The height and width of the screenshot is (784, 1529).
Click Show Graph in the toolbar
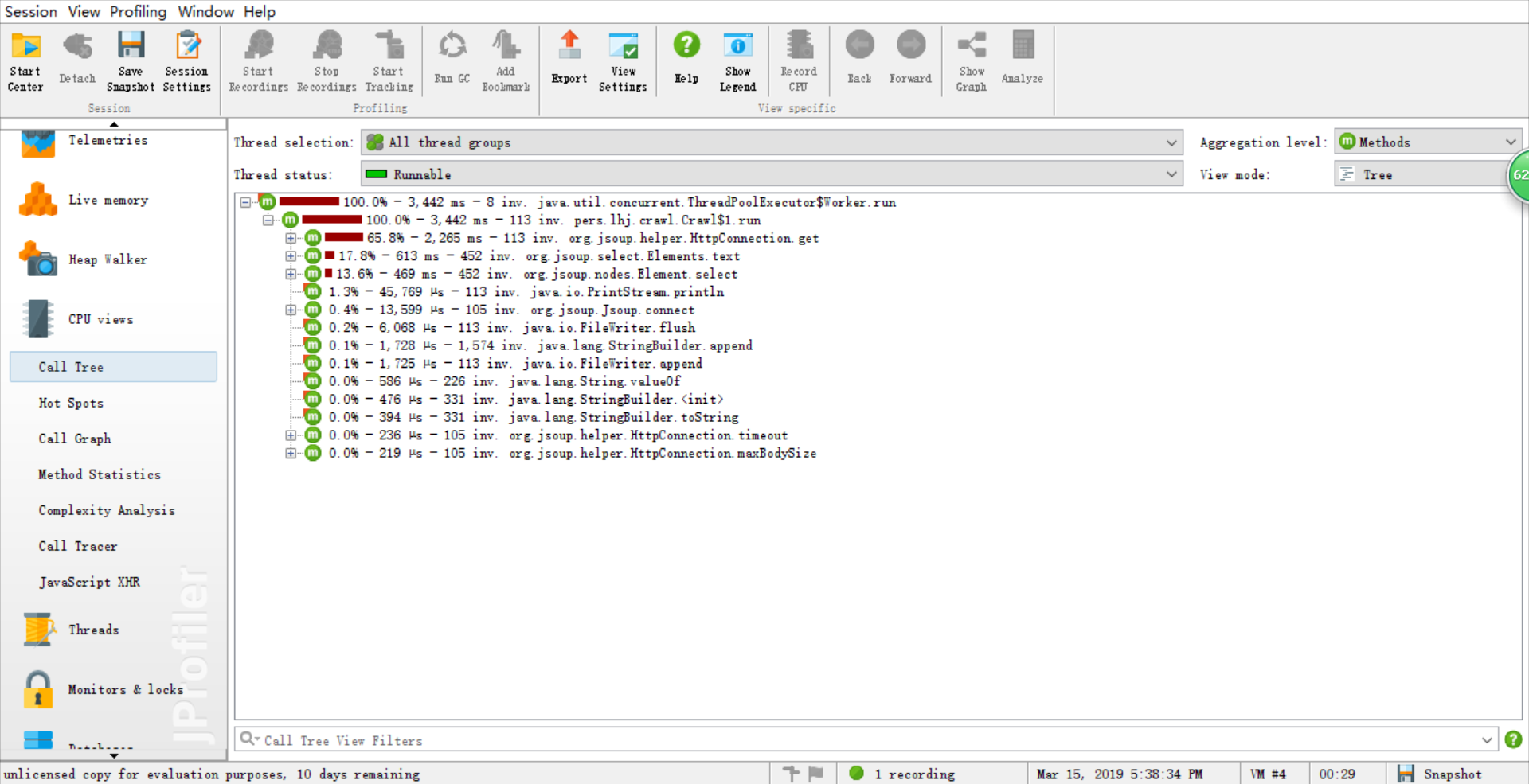pyautogui.click(x=972, y=61)
